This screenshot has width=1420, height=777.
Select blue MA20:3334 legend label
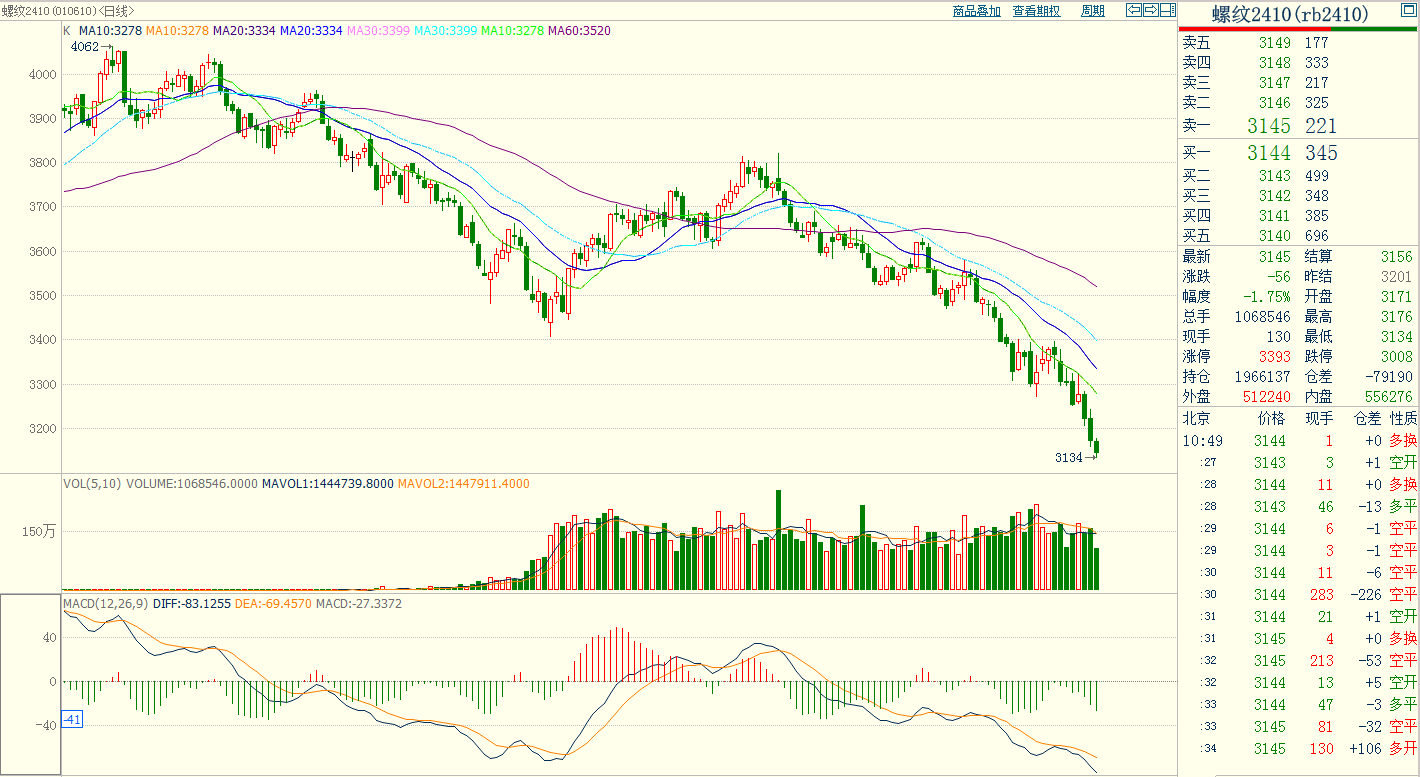point(311,31)
